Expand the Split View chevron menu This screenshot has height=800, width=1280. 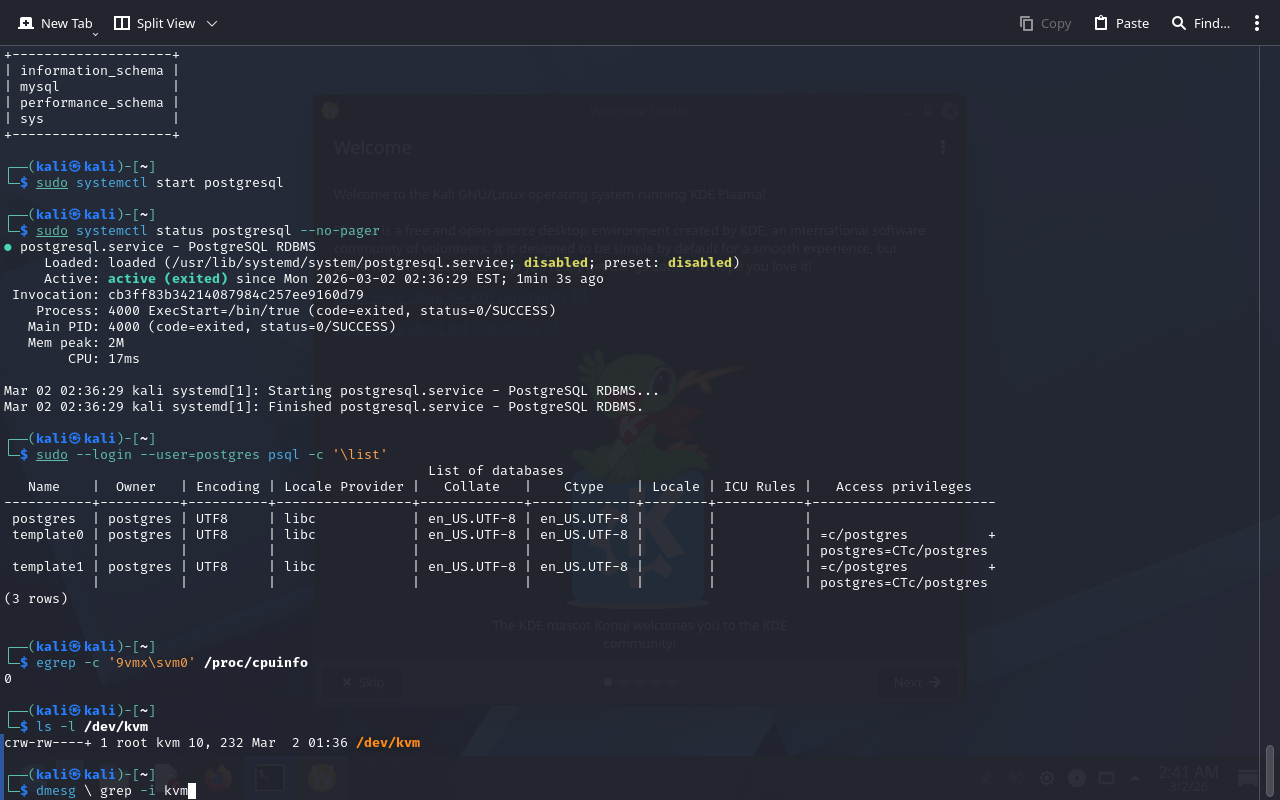coord(212,23)
